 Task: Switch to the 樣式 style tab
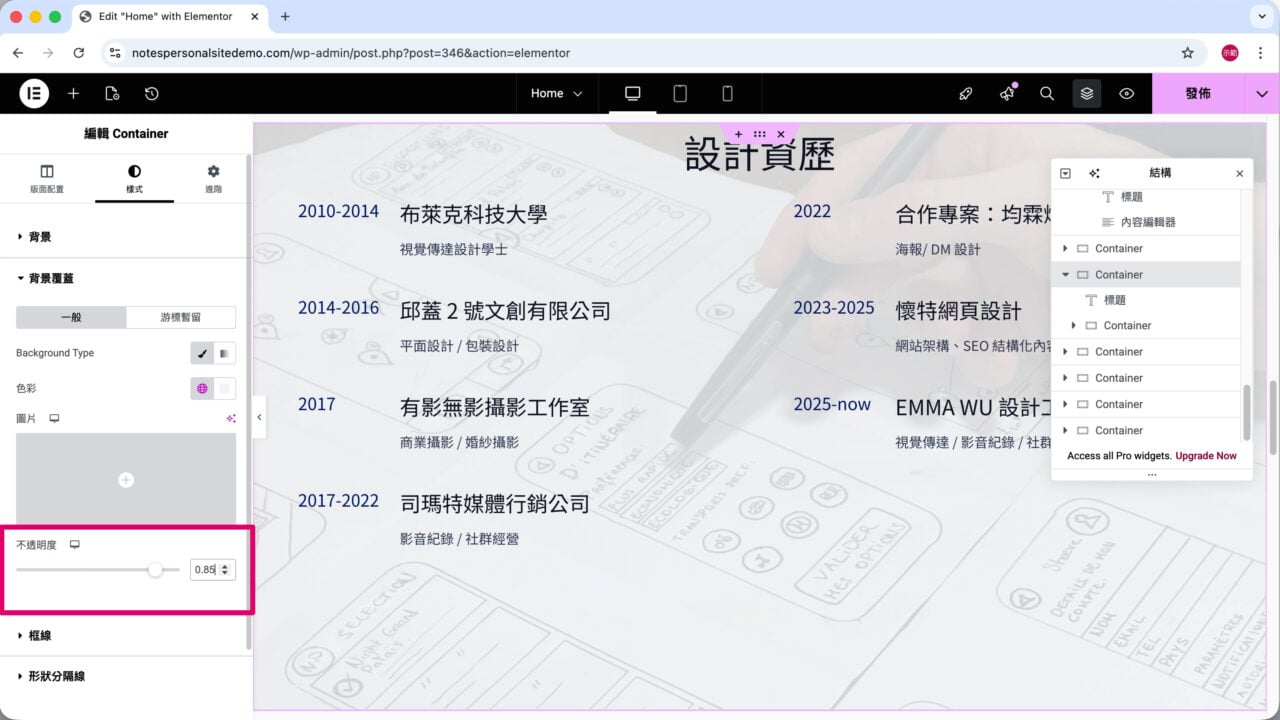(134, 179)
